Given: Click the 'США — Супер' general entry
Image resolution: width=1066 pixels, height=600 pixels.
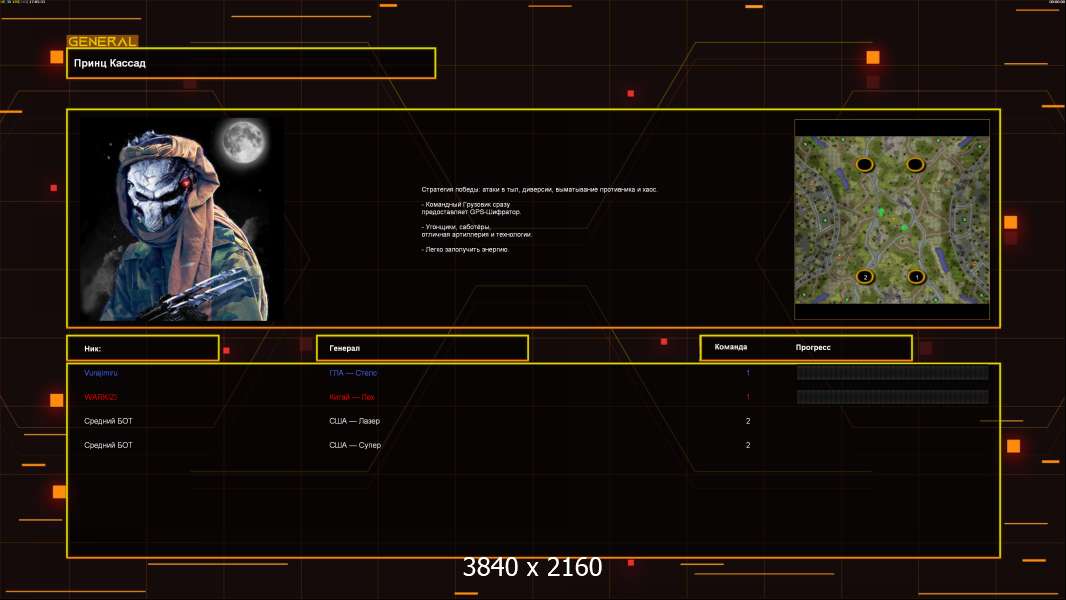Looking at the screenshot, I should point(355,445).
